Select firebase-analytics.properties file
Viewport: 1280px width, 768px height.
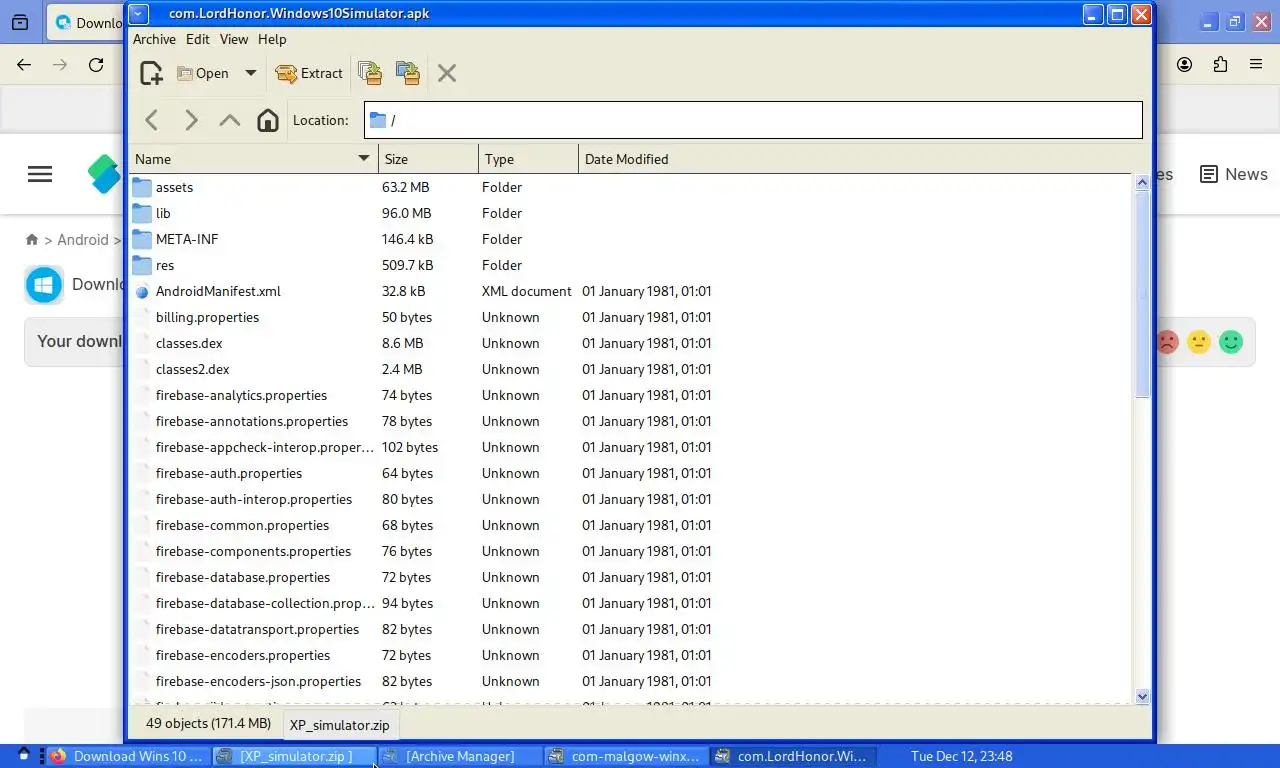click(x=241, y=395)
